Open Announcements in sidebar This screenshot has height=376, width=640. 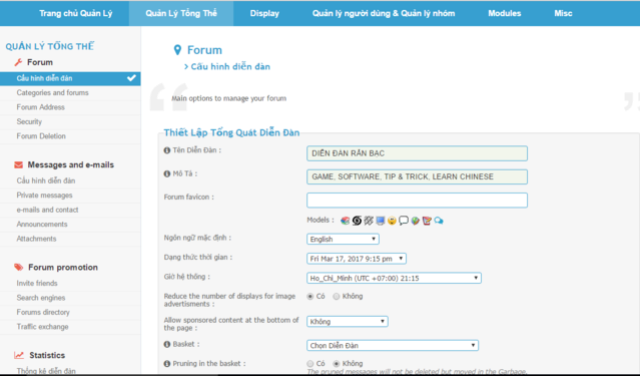[42, 224]
